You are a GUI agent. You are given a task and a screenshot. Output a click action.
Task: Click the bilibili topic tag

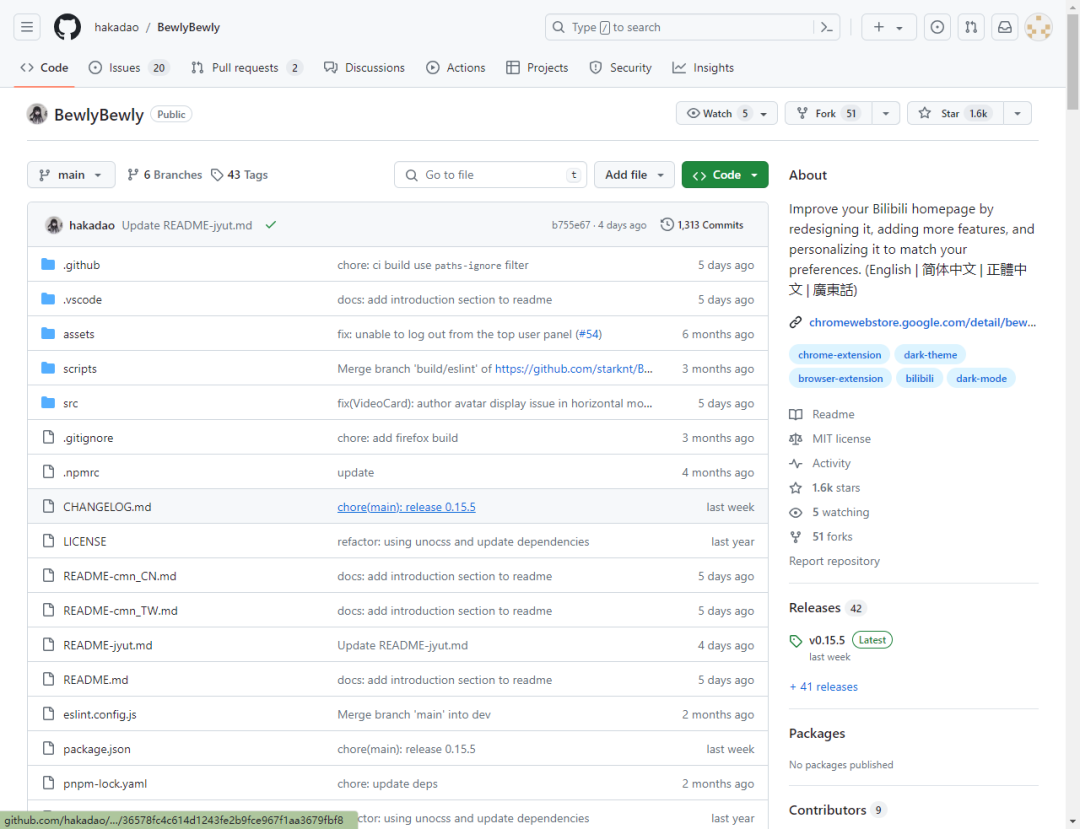coord(920,378)
